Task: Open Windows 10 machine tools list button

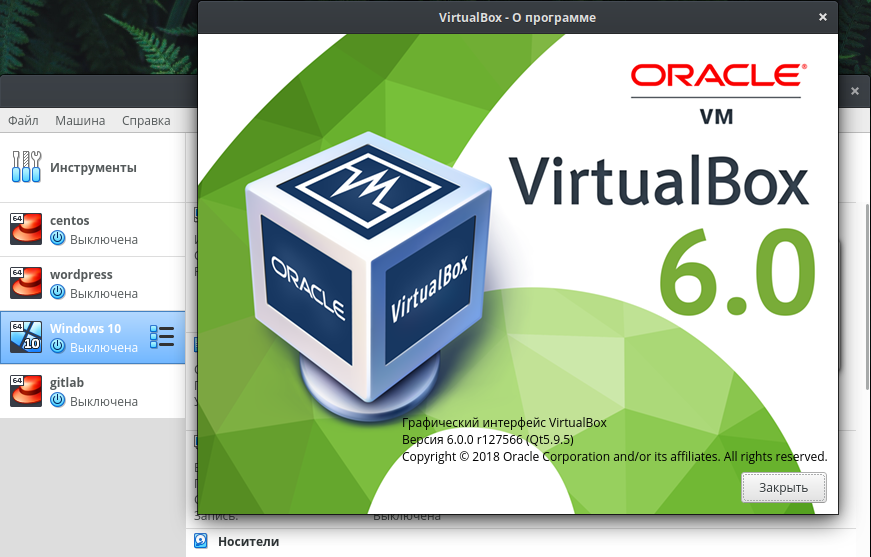Action: coord(162,337)
